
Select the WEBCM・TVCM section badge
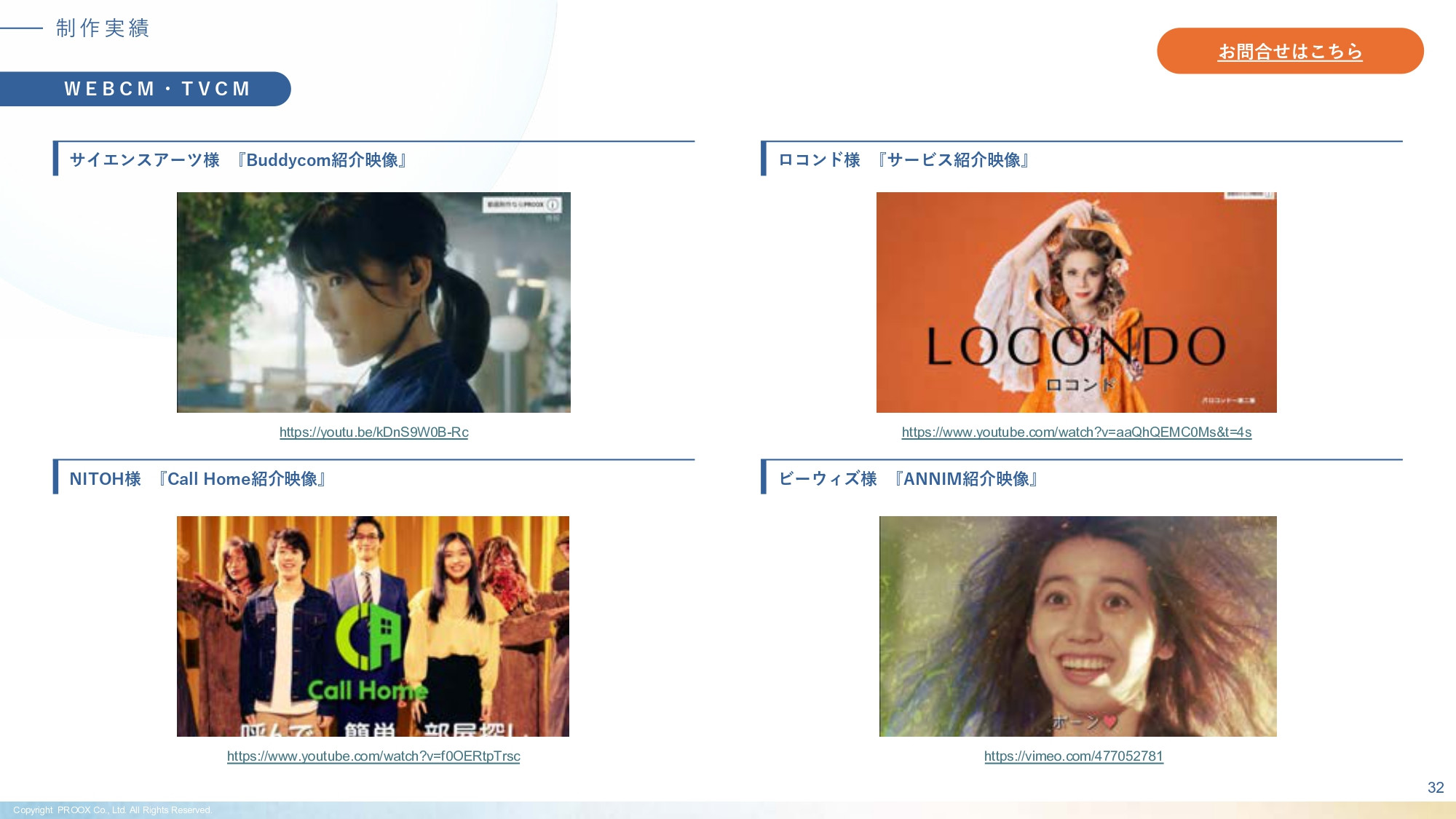tap(157, 89)
